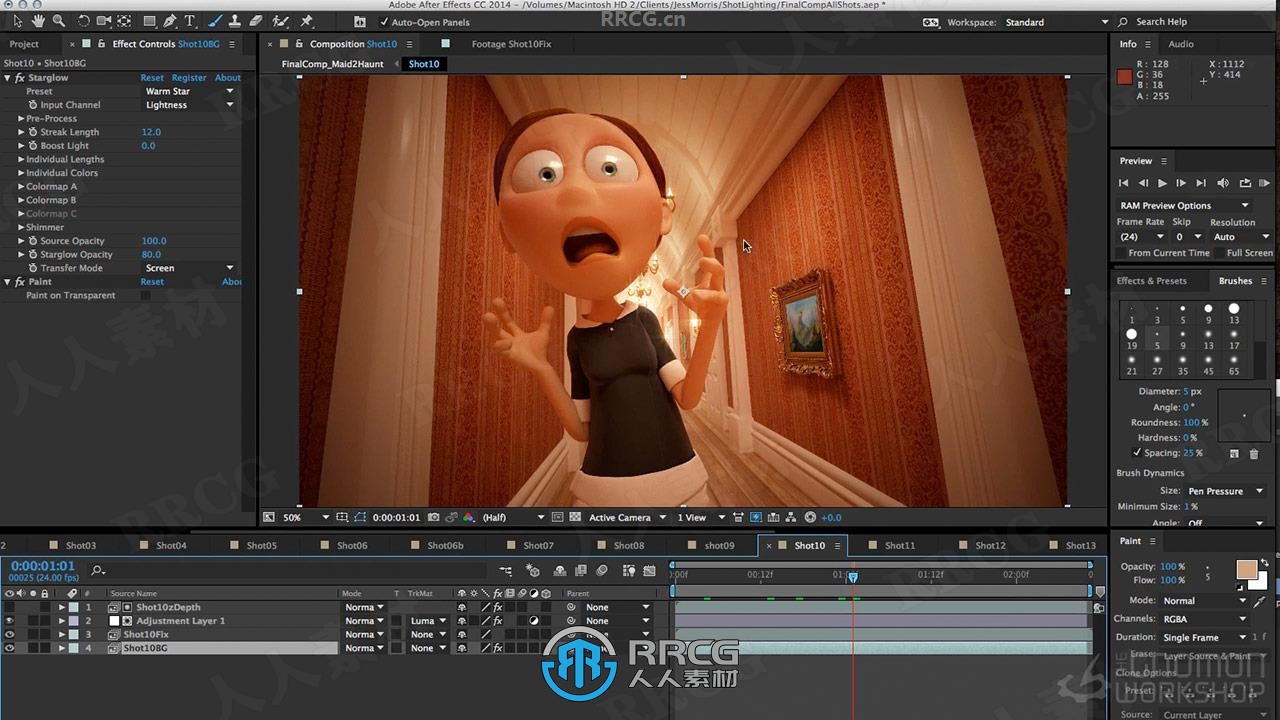The height and width of the screenshot is (720, 1280).
Task: Open the Active Camera view dropdown
Action: (627, 517)
